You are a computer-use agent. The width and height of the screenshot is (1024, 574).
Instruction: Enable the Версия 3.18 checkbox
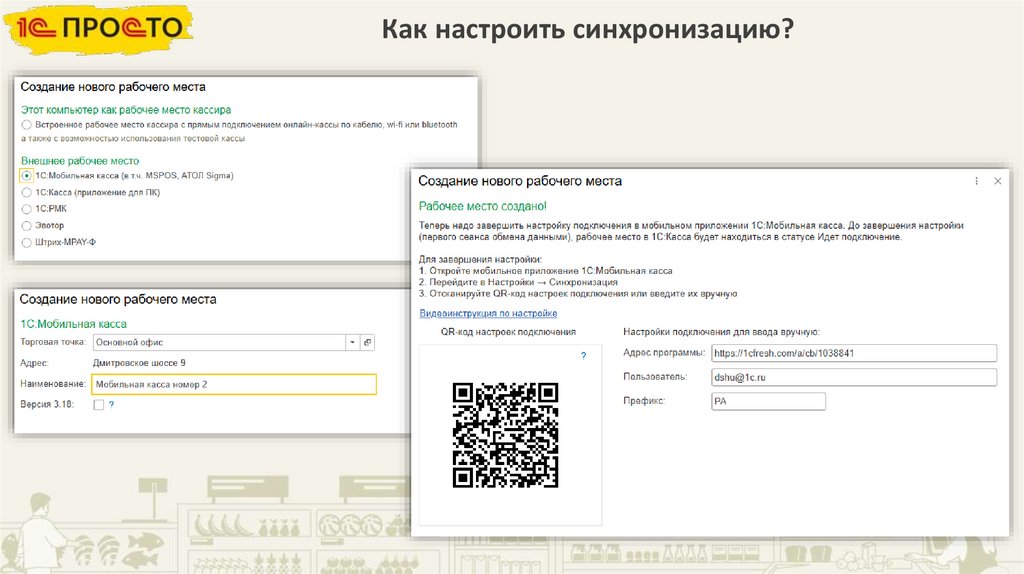(x=98, y=405)
